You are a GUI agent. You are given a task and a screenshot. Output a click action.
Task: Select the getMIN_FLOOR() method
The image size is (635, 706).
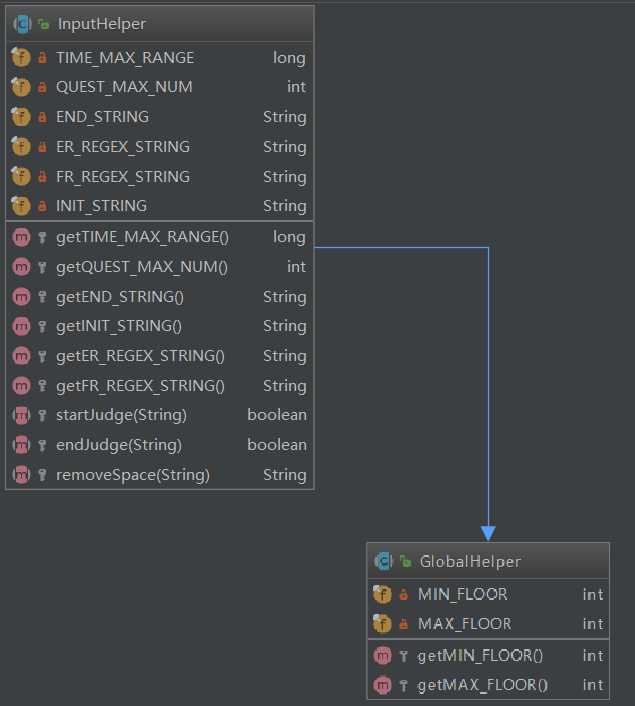(x=480, y=656)
